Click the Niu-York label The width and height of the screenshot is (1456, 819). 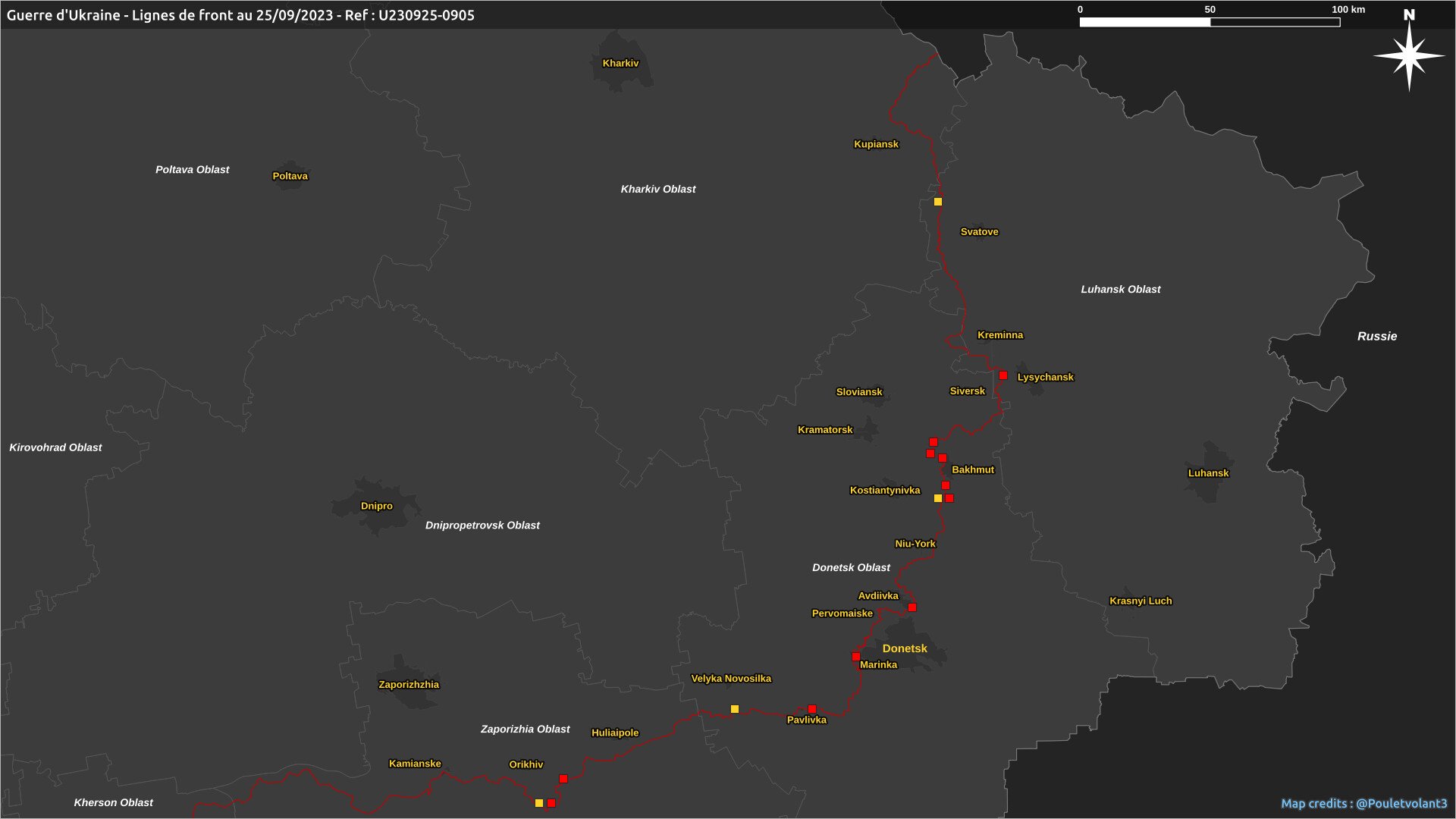click(x=915, y=544)
